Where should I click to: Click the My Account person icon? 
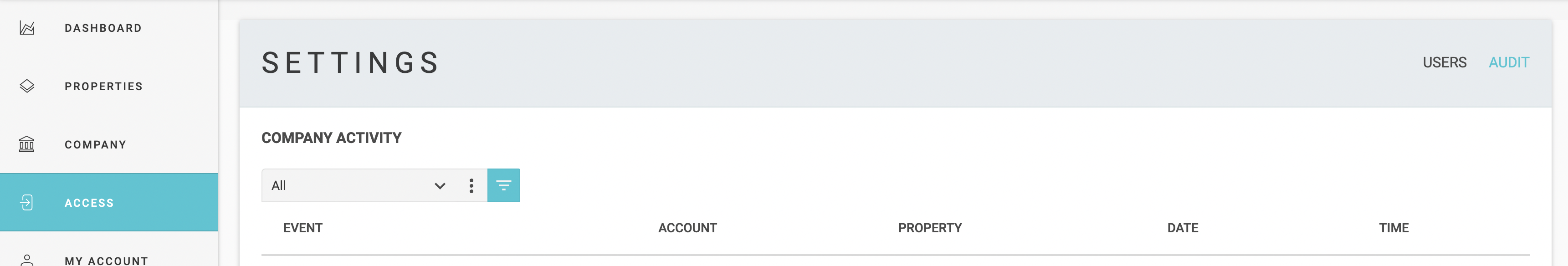click(x=27, y=260)
